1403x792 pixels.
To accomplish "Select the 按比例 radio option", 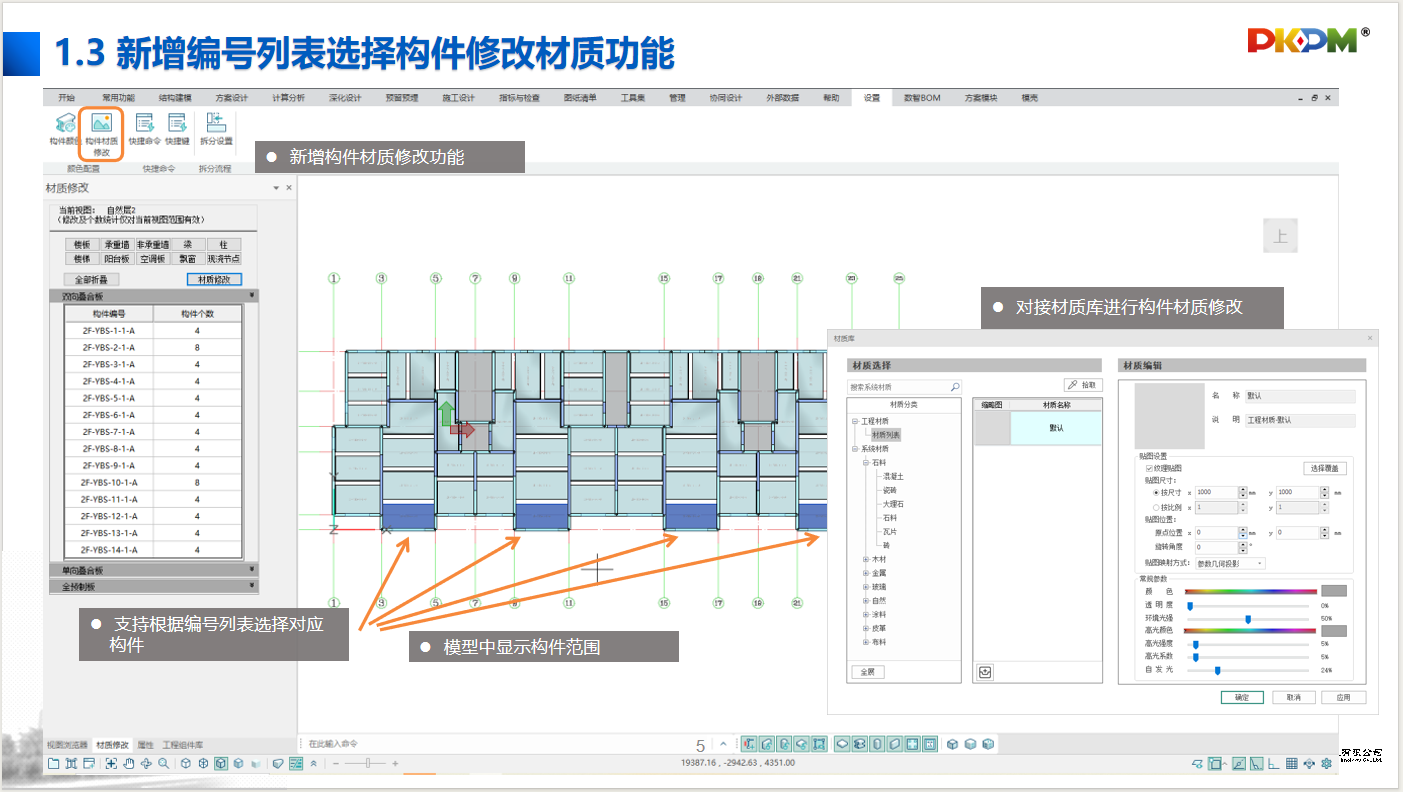I will pyautogui.click(x=1157, y=508).
